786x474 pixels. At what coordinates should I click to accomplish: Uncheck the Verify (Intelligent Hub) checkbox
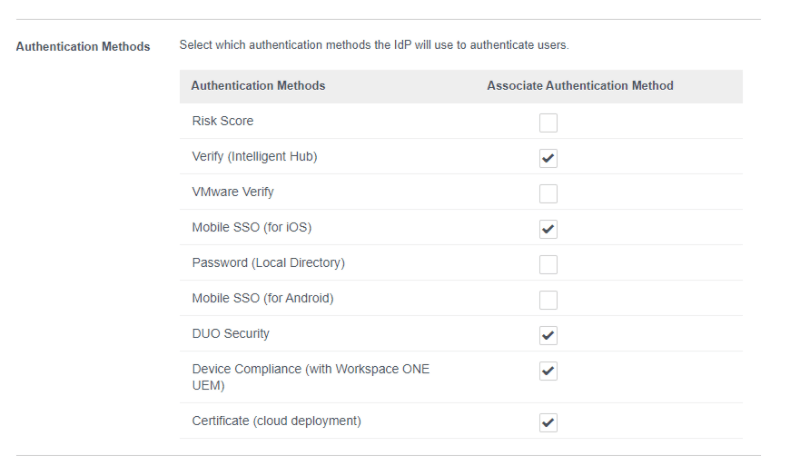pos(548,158)
